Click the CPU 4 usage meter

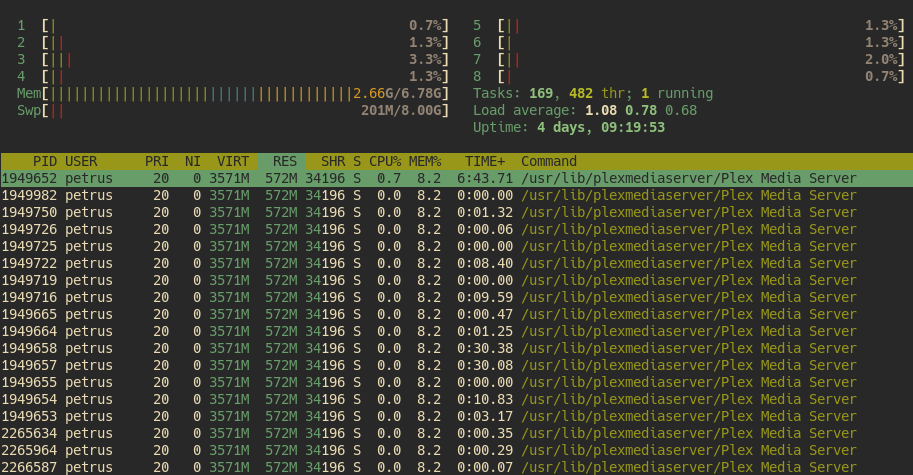point(233,76)
